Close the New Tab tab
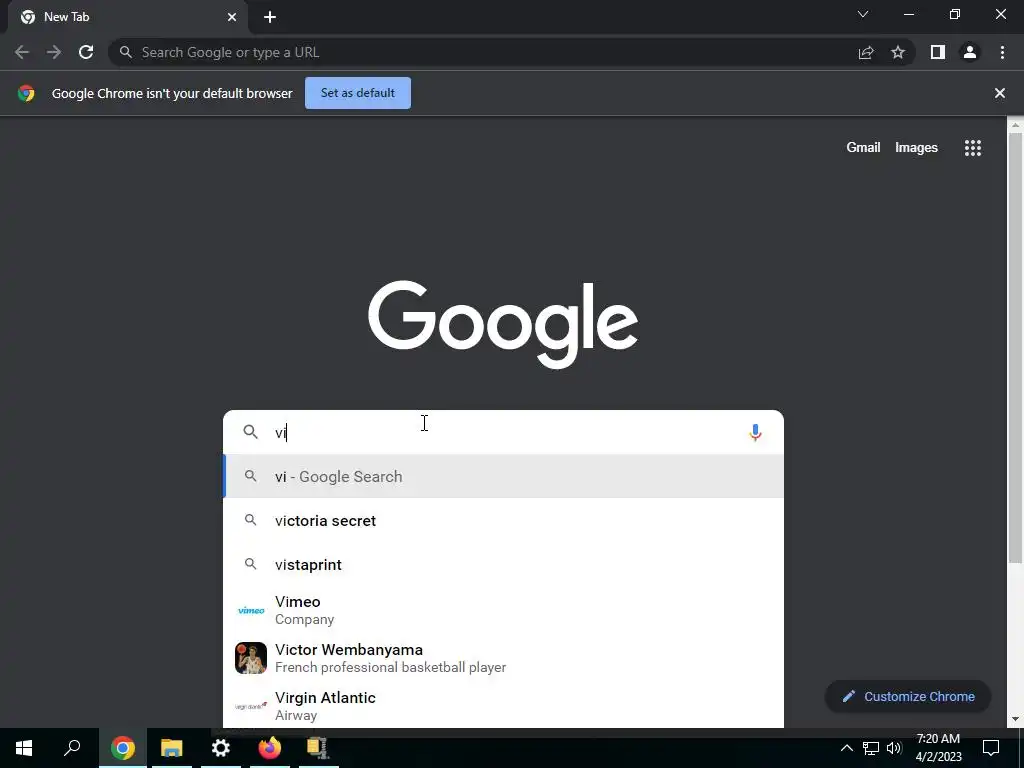1024x768 pixels. pyautogui.click(x=232, y=17)
